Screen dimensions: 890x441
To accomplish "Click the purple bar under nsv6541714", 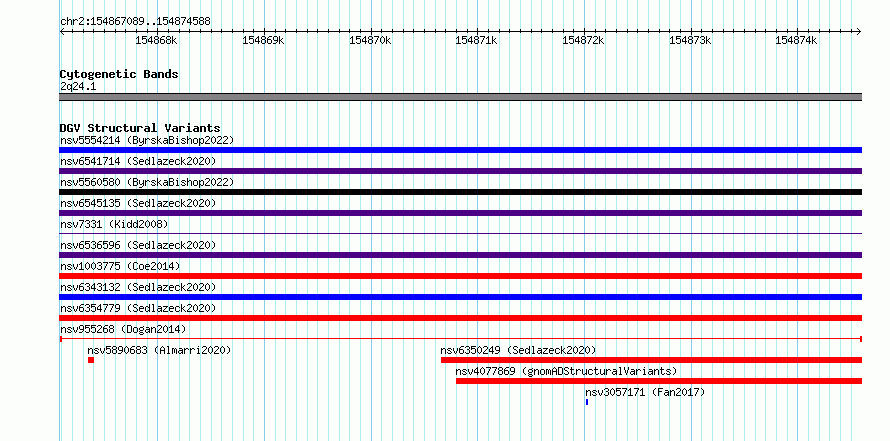I will 460,171.
